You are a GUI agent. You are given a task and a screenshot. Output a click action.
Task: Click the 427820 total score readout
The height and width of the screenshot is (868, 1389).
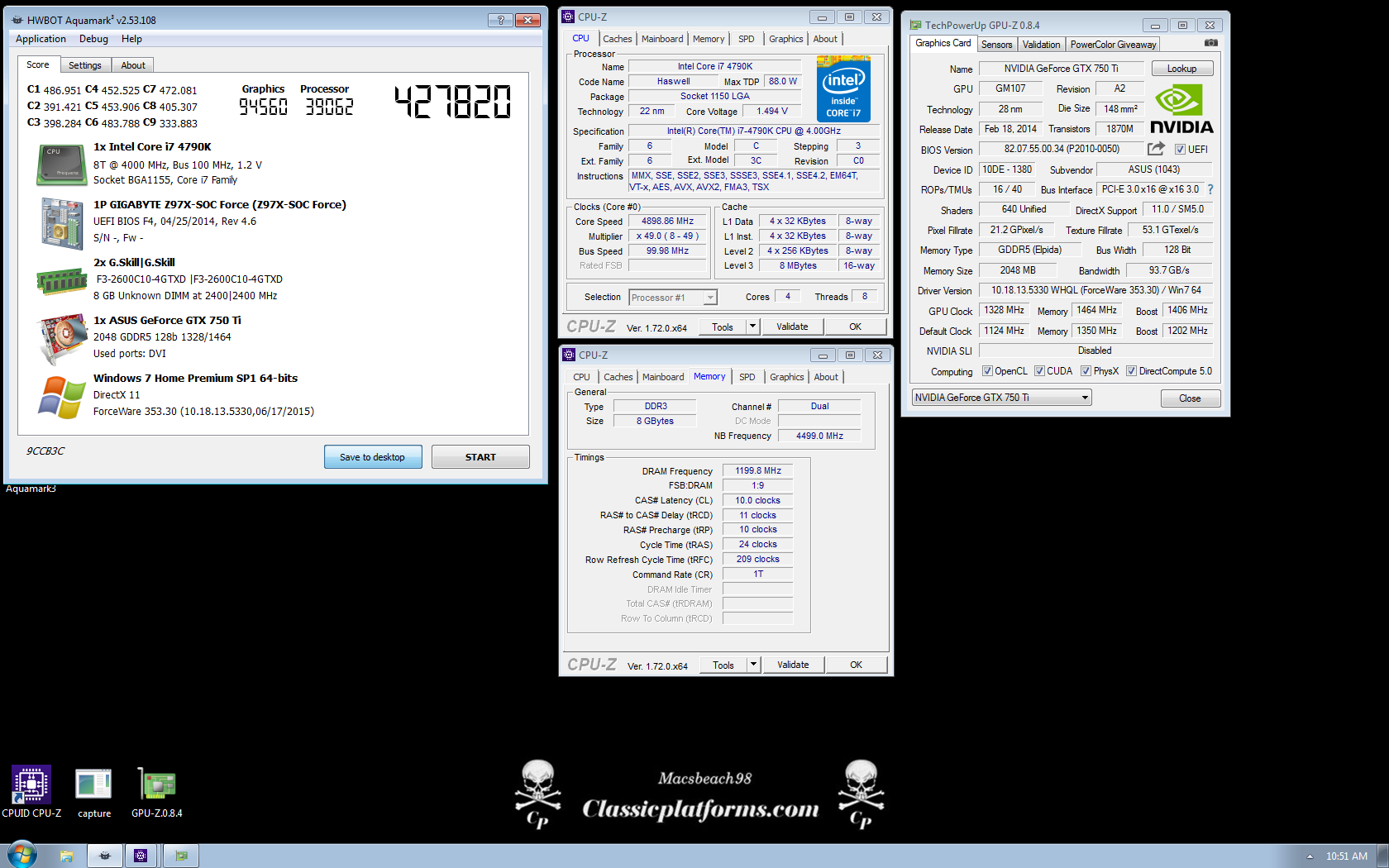[x=452, y=102]
